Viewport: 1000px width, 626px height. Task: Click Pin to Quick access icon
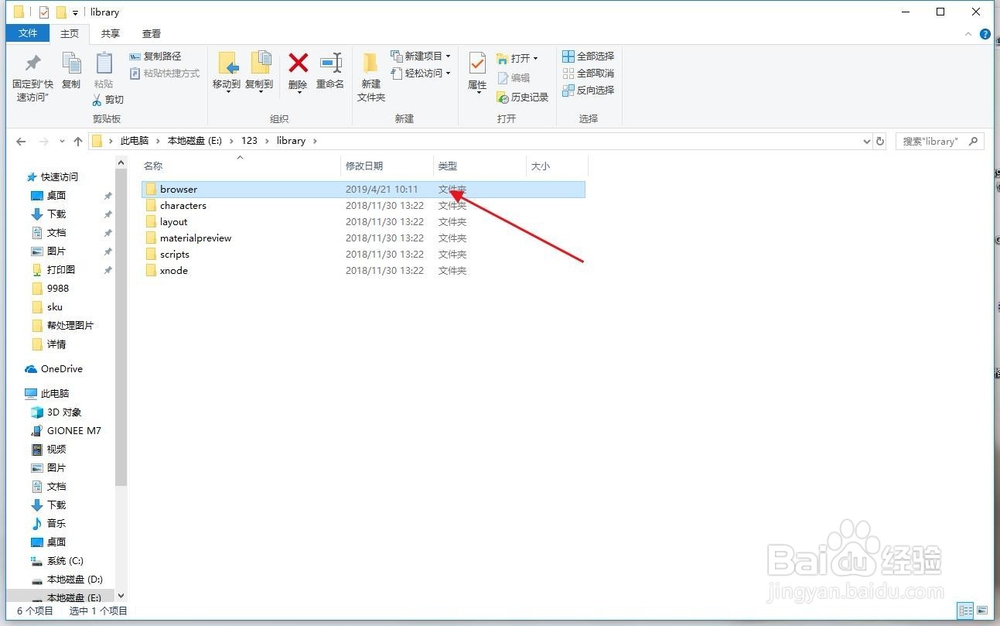coord(33,64)
